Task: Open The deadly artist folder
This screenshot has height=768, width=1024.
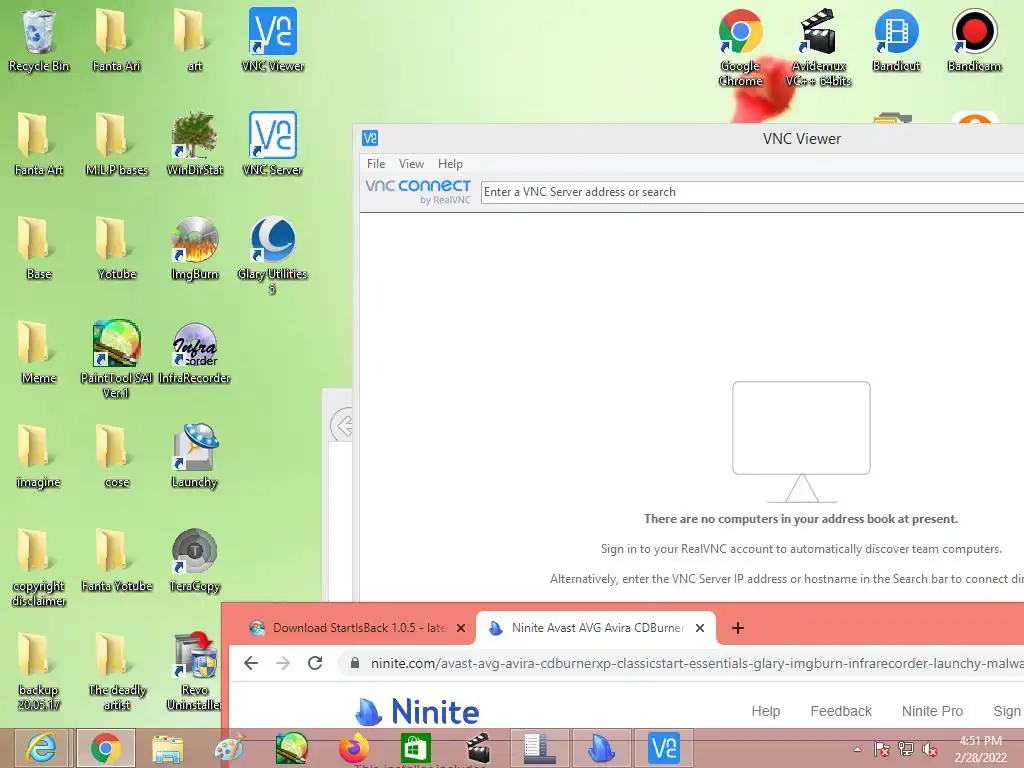Action: tap(116, 671)
